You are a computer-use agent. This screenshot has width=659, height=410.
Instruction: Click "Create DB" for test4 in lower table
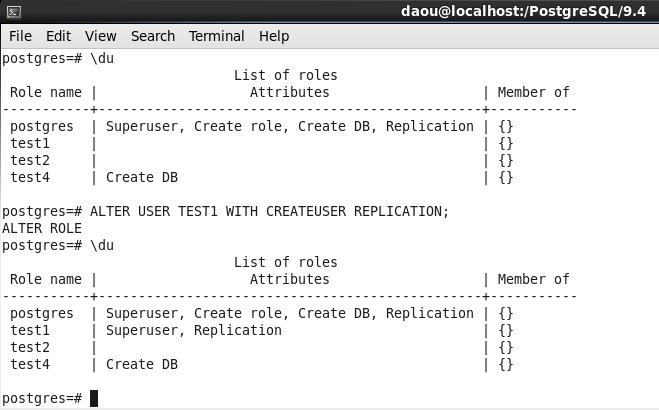[141, 364]
